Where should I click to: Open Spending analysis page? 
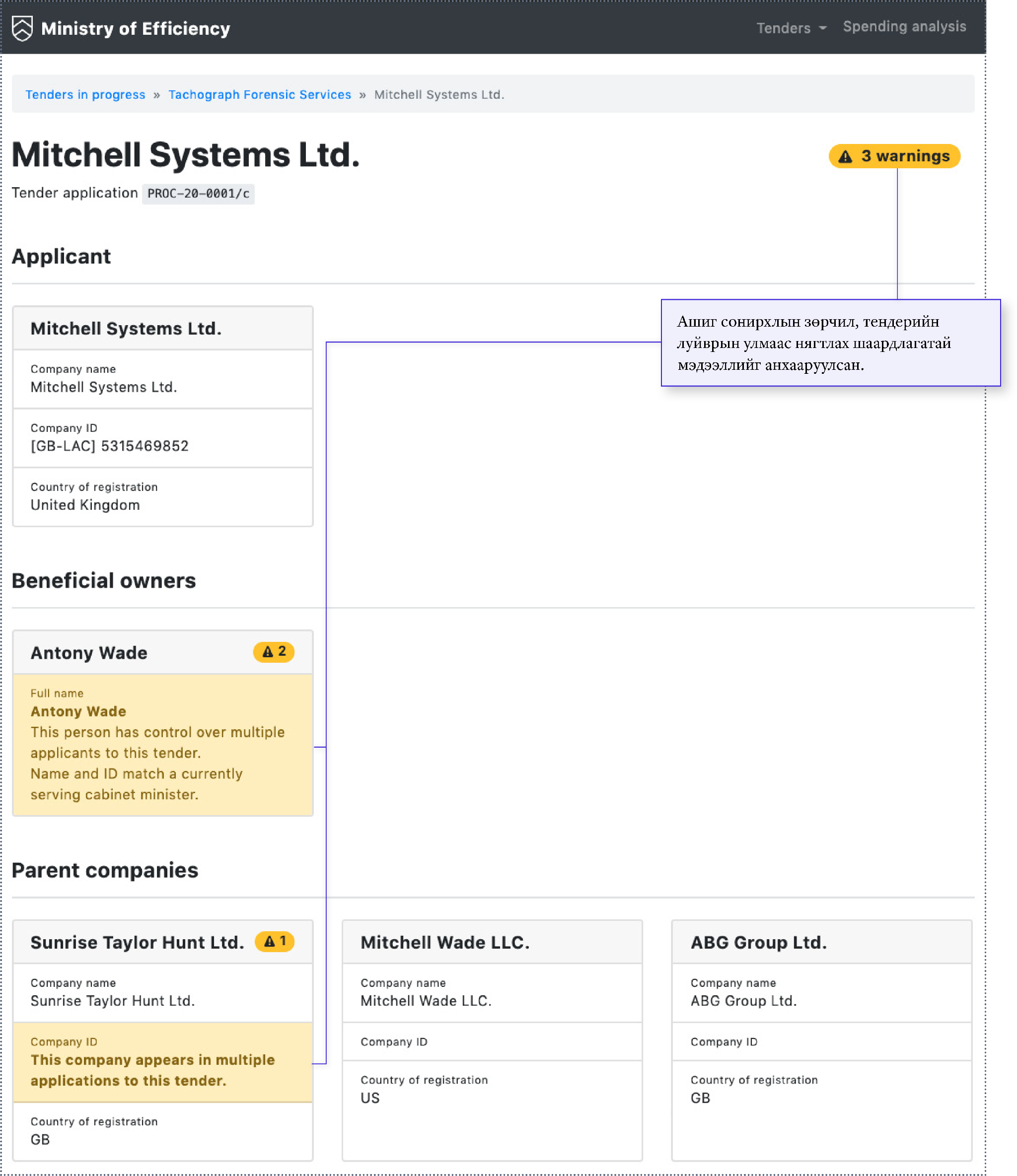(x=904, y=27)
